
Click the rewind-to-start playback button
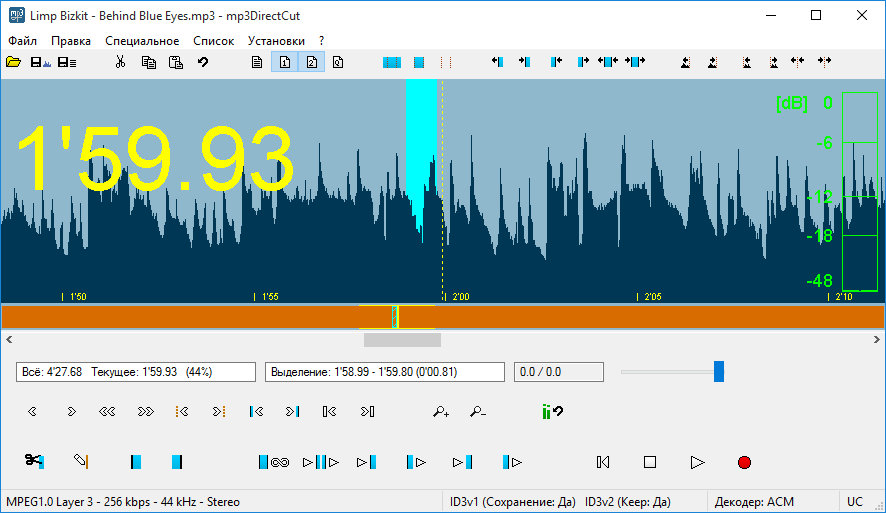click(603, 462)
